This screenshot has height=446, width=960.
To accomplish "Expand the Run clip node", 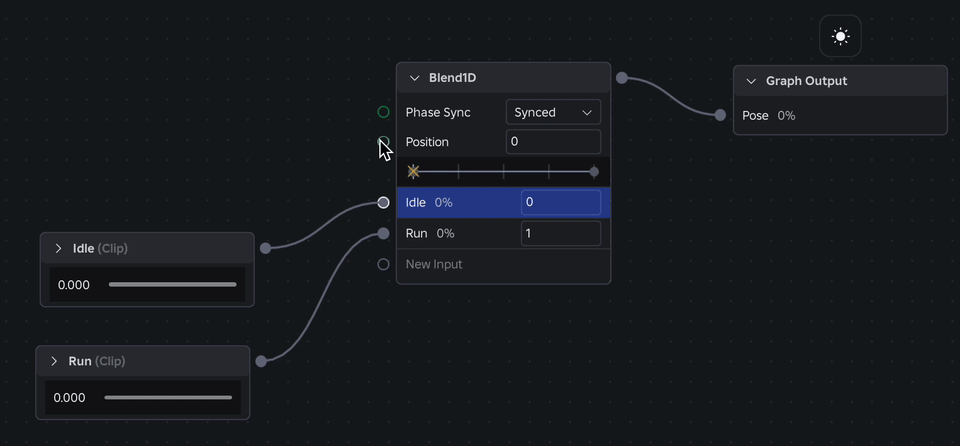I will point(54,361).
